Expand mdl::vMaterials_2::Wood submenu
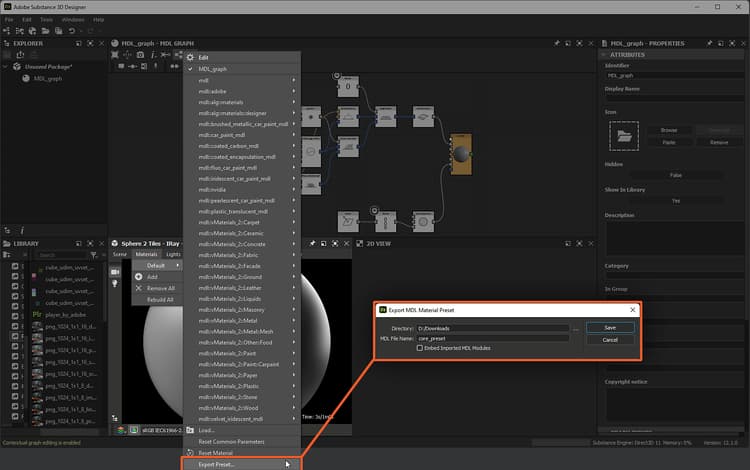 point(242,408)
